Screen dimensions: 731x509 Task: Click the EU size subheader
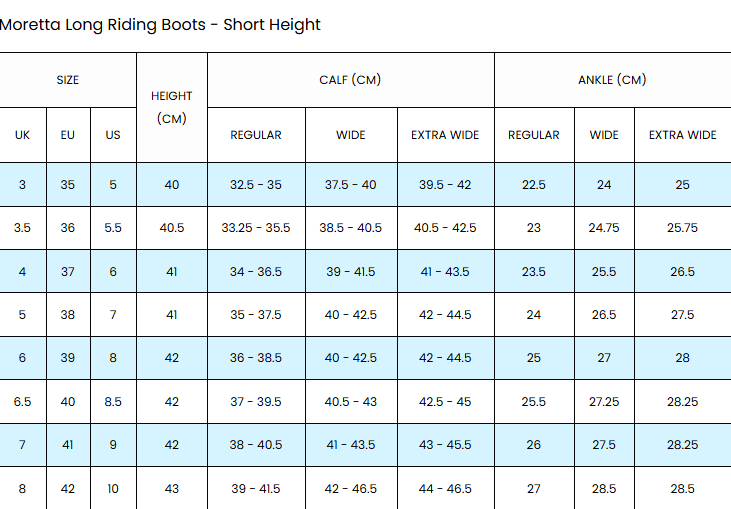[x=68, y=135]
